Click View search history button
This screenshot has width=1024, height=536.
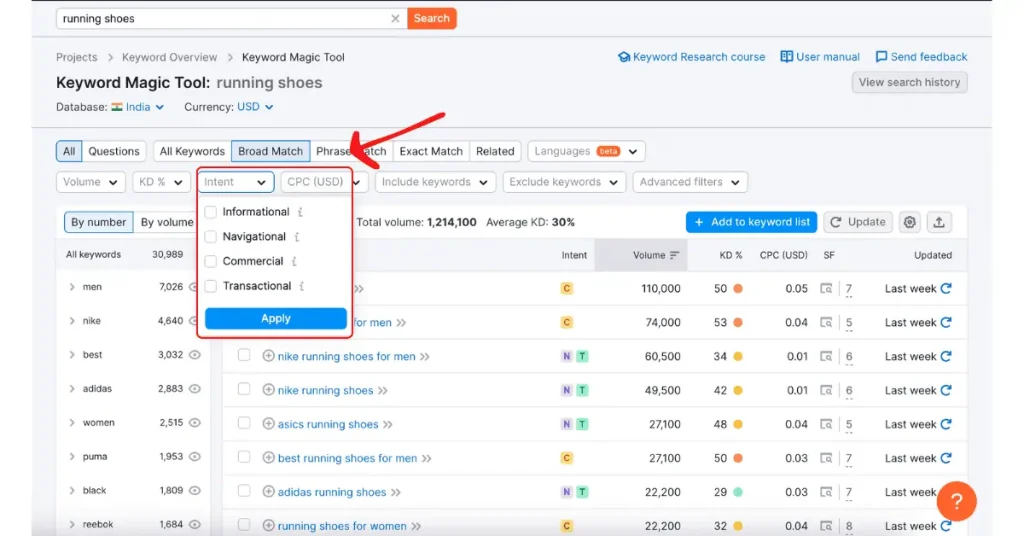pyautogui.click(x=909, y=82)
